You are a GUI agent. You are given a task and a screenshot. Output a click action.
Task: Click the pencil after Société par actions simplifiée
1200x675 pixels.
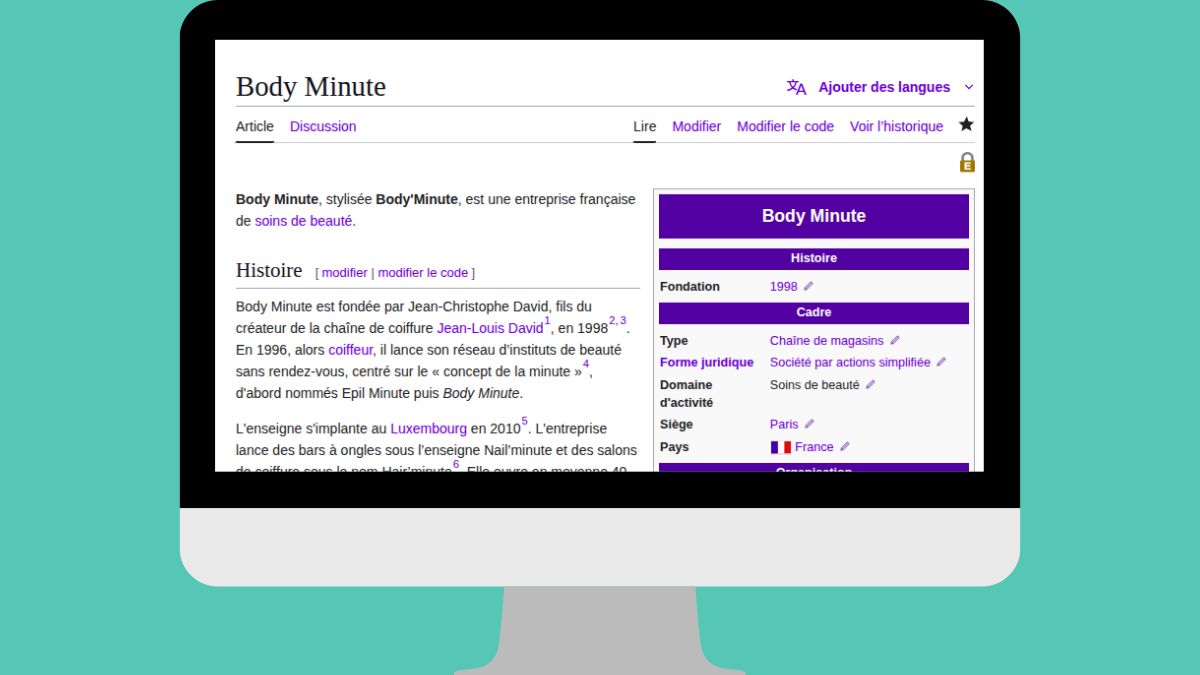click(x=941, y=362)
